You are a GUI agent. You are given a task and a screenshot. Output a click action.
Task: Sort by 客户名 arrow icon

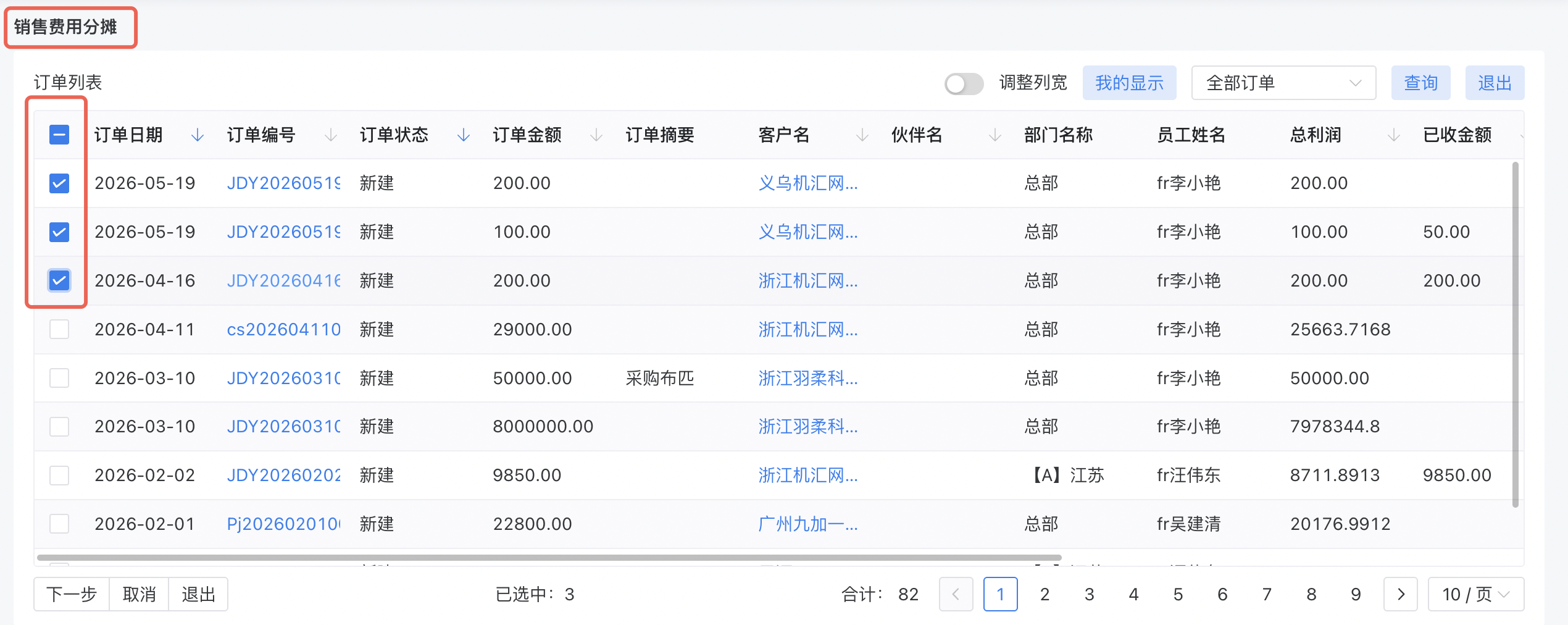[x=862, y=135]
